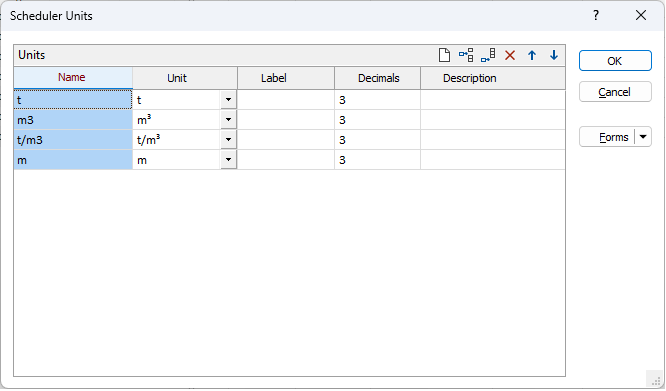Move row up with blue up arrow
Image resolution: width=666 pixels, height=391 pixels.
532,55
